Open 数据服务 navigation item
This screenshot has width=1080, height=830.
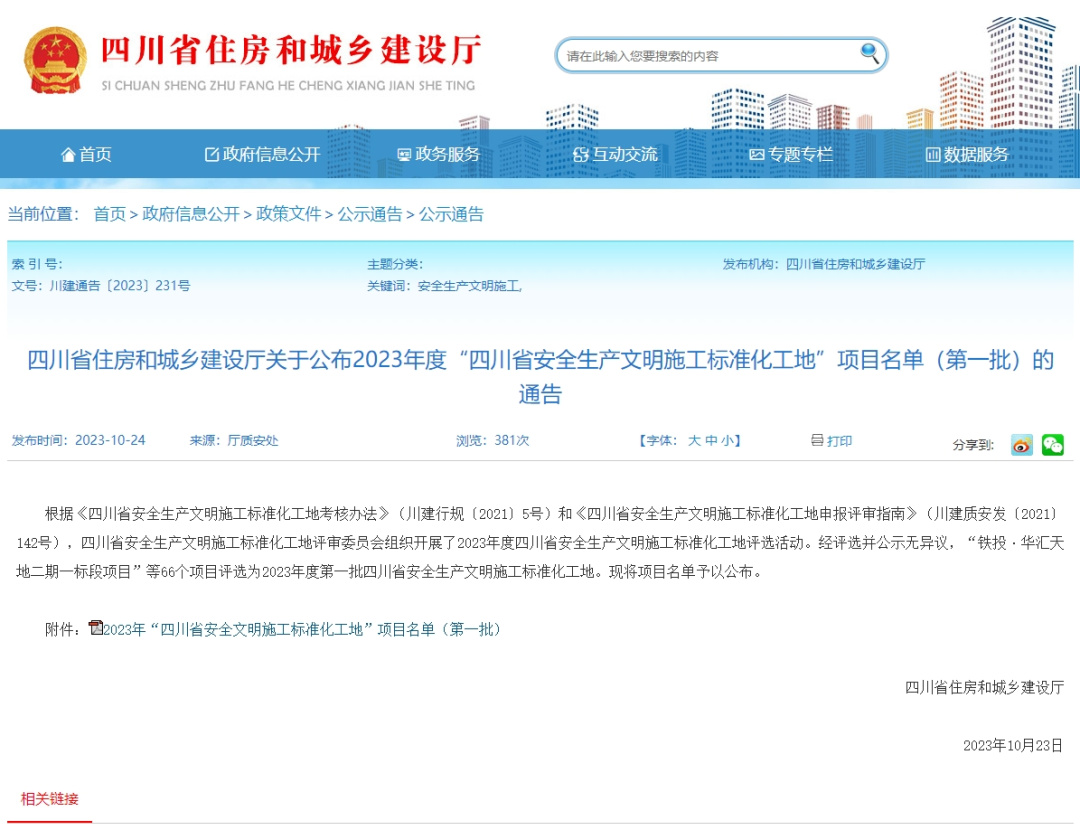click(x=967, y=154)
